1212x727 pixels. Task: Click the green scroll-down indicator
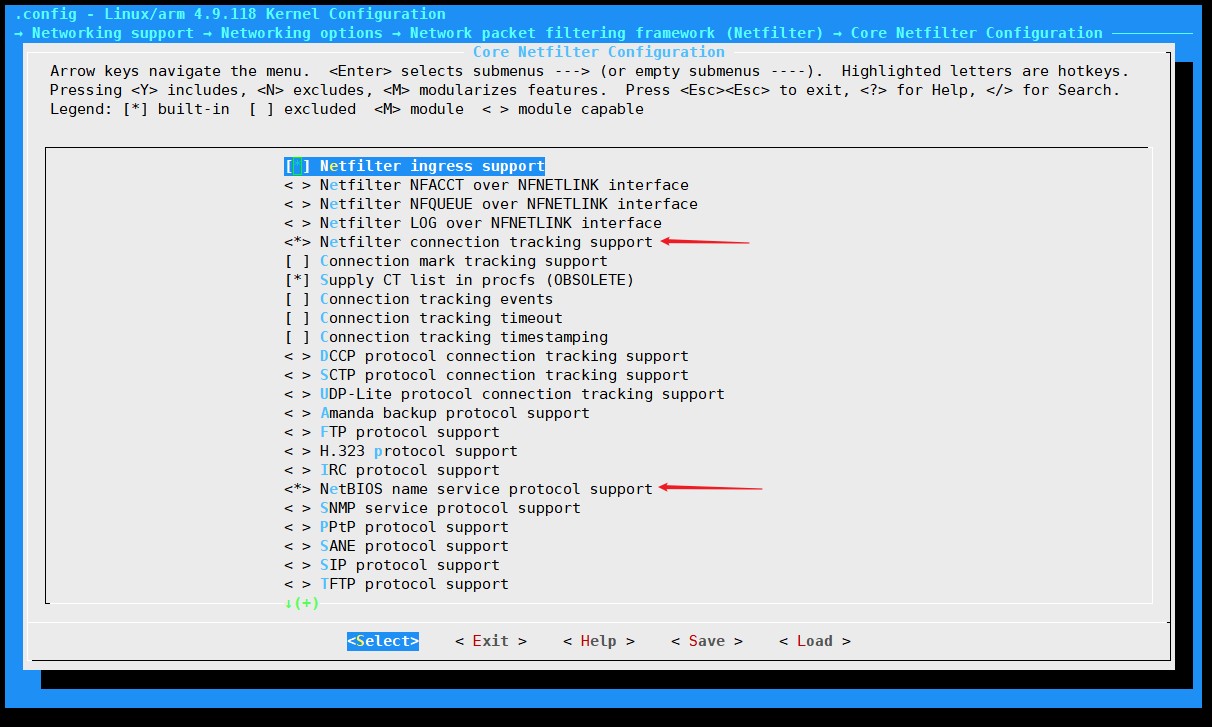(x=302, y=603)
